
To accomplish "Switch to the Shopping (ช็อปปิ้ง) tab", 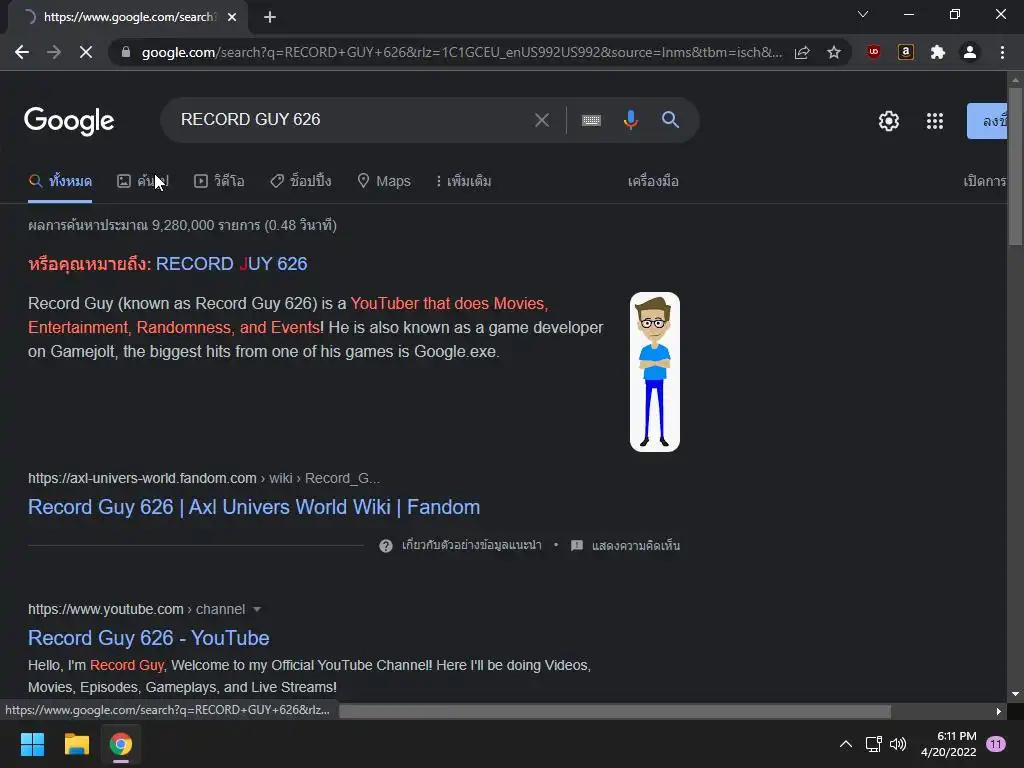I will tap(301, 181).
